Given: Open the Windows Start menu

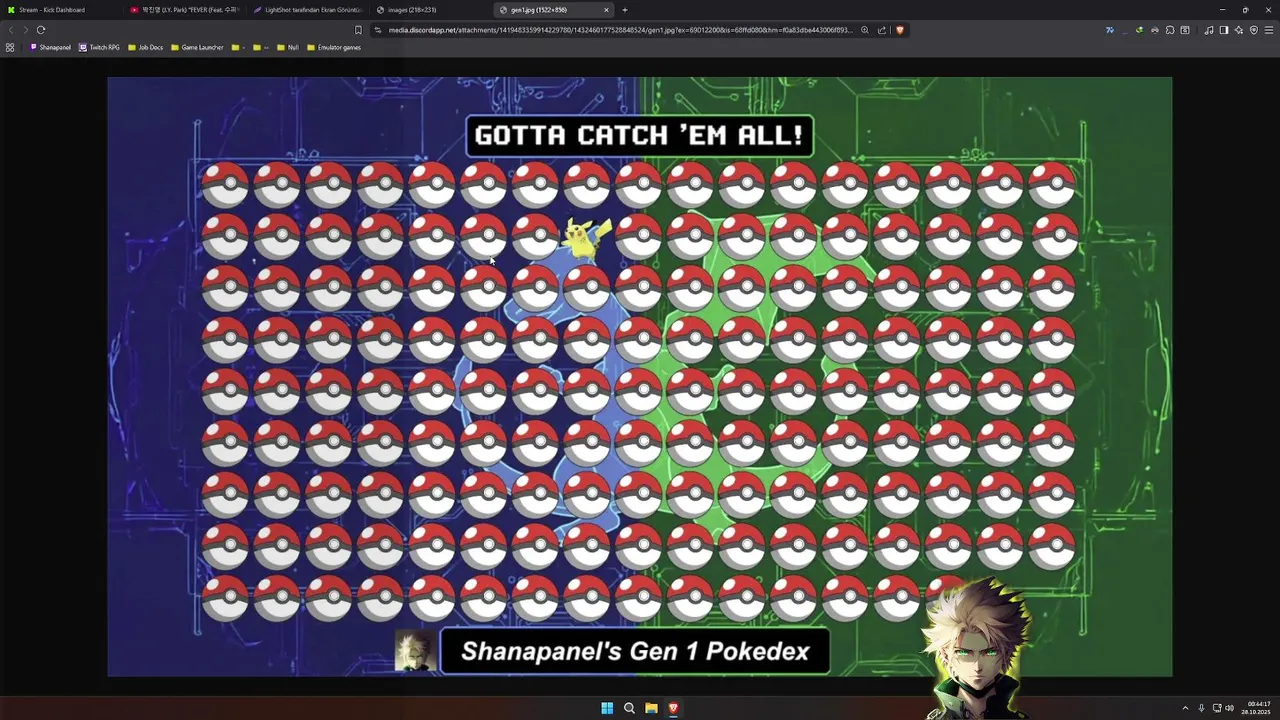Looking at the screenshot, I should point(607,708).
